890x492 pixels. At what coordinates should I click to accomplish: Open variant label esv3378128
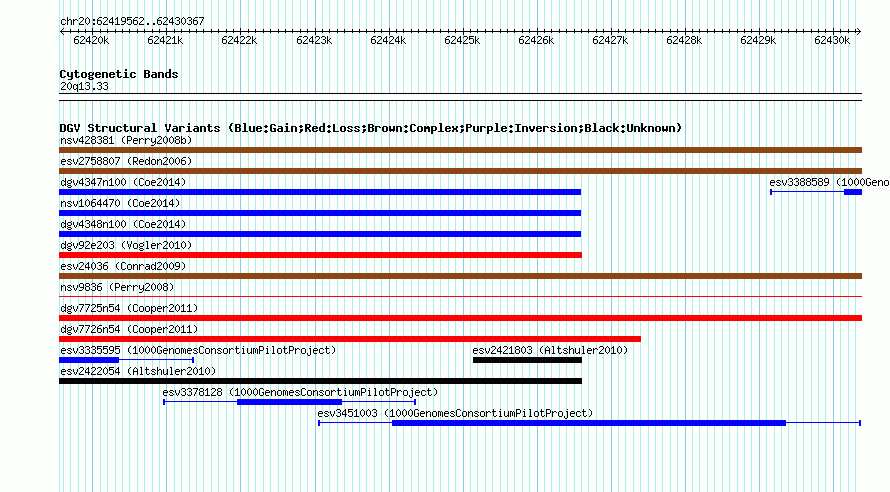(x=300, y=392)
